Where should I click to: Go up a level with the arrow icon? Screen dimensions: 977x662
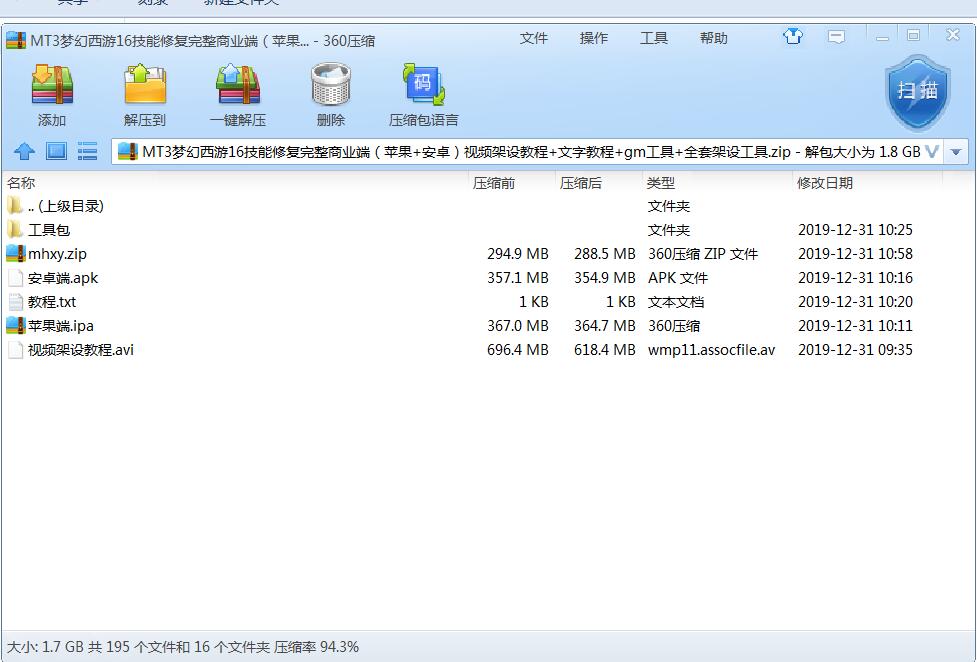tap(25, 152)
